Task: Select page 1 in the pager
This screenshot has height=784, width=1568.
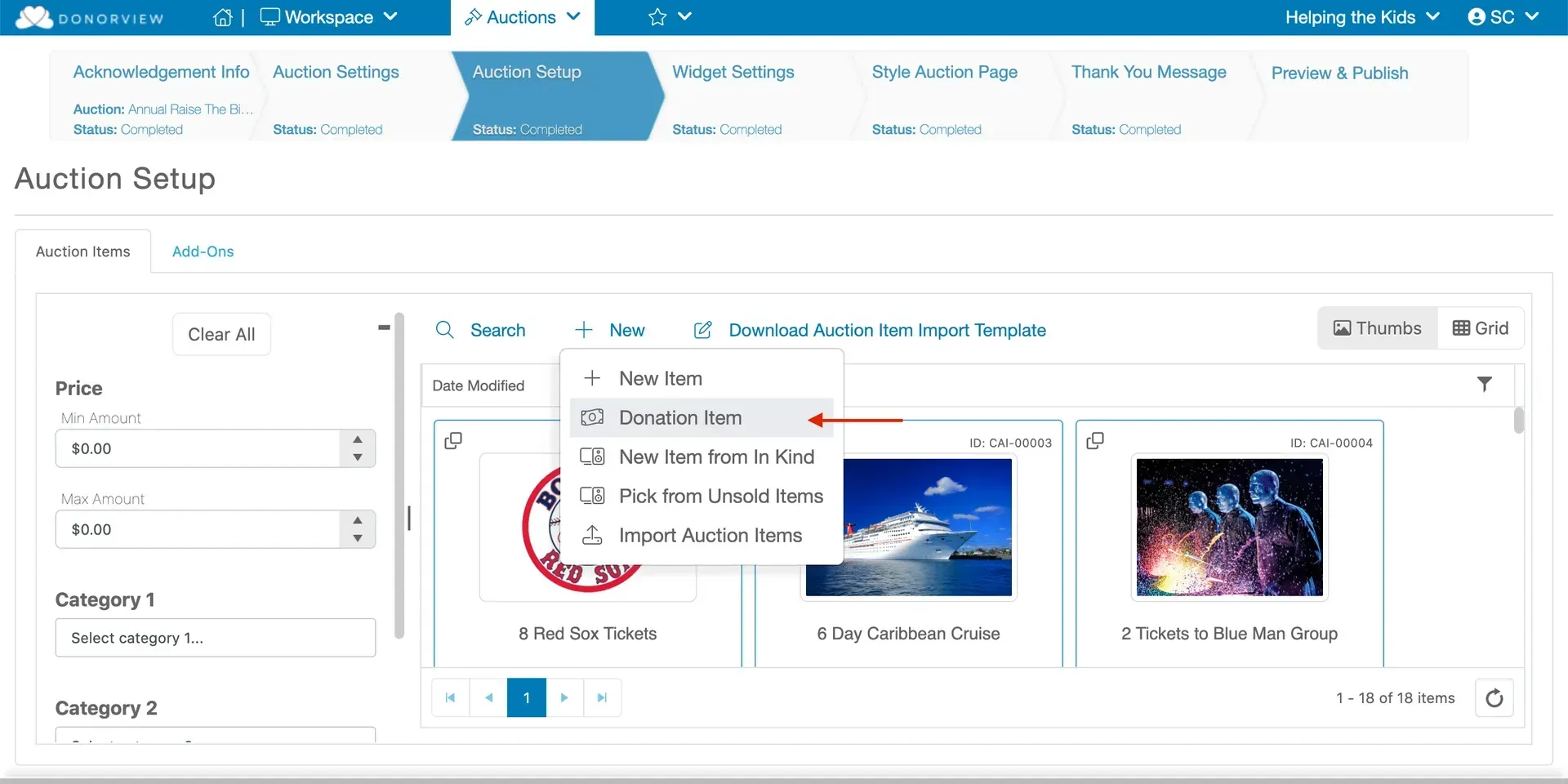Action: [x=527, y=697]
